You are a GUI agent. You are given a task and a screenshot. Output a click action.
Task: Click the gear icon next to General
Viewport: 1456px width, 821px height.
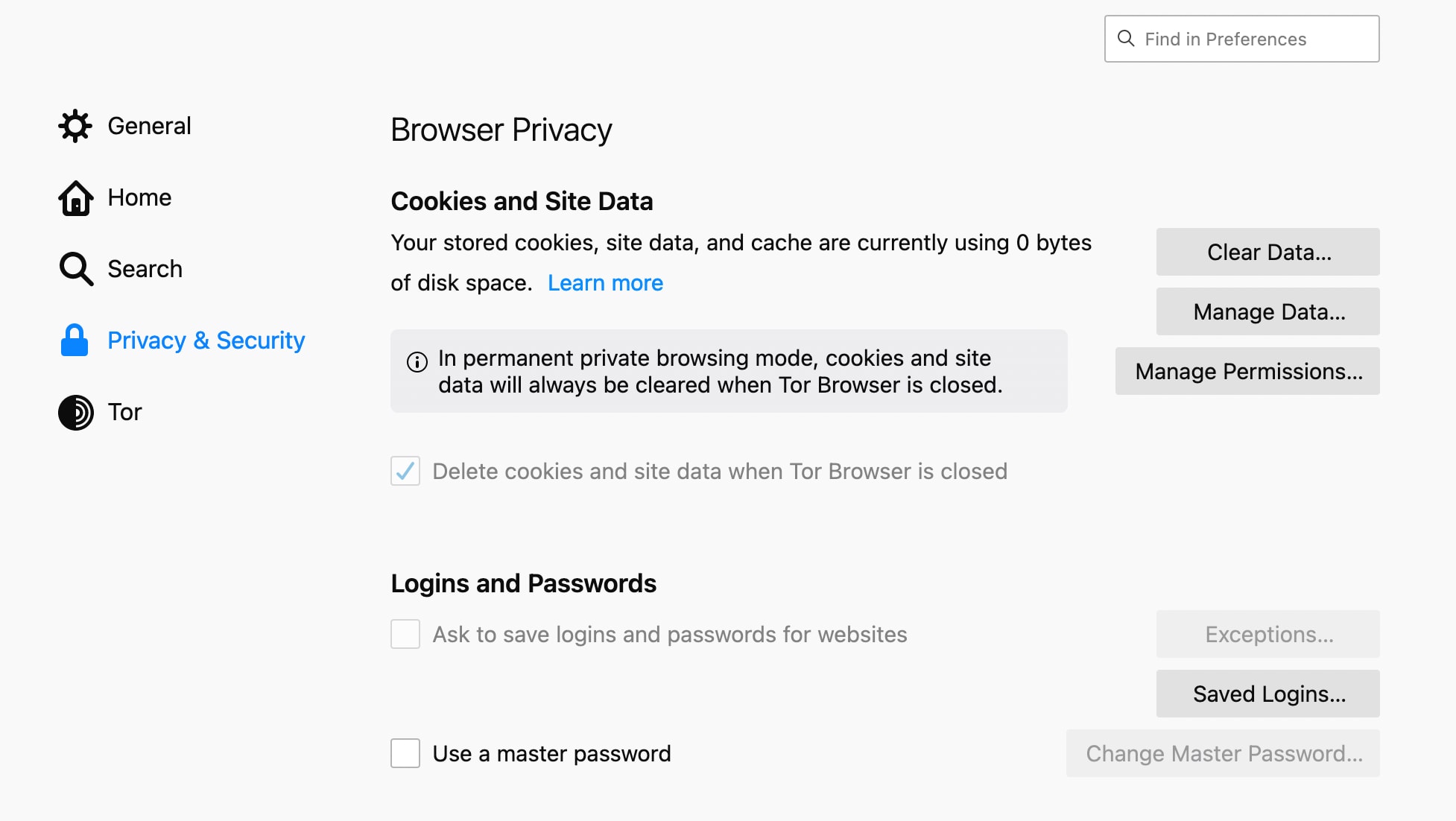click(x=77, y=126)
